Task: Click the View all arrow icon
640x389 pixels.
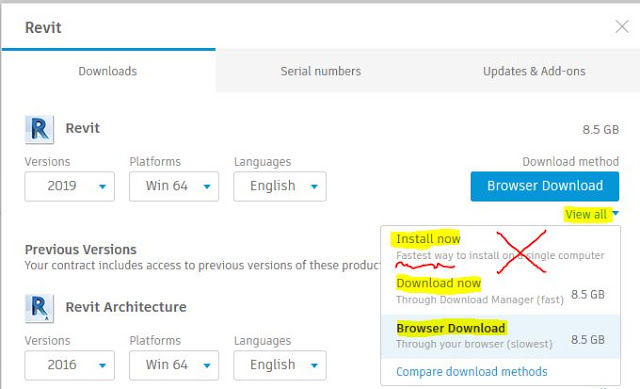Action: [x=616, y=213]
